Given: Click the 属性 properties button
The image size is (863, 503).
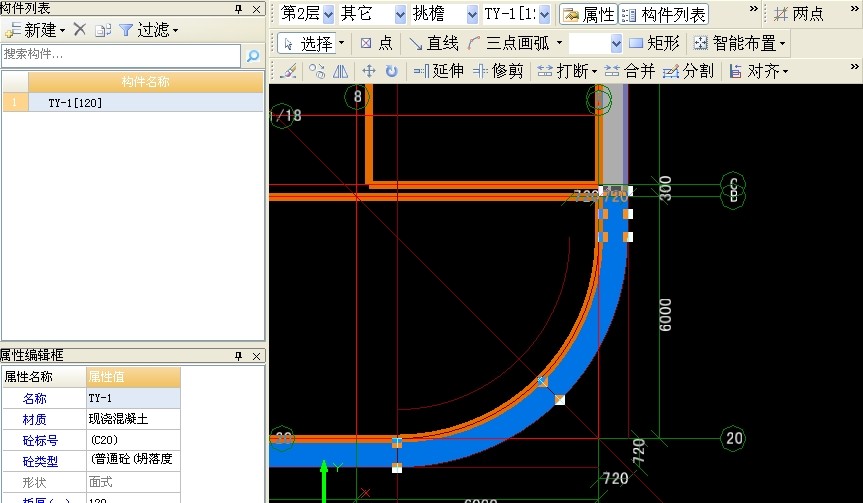Looking at the screenshot, I should tap(588, 15).
